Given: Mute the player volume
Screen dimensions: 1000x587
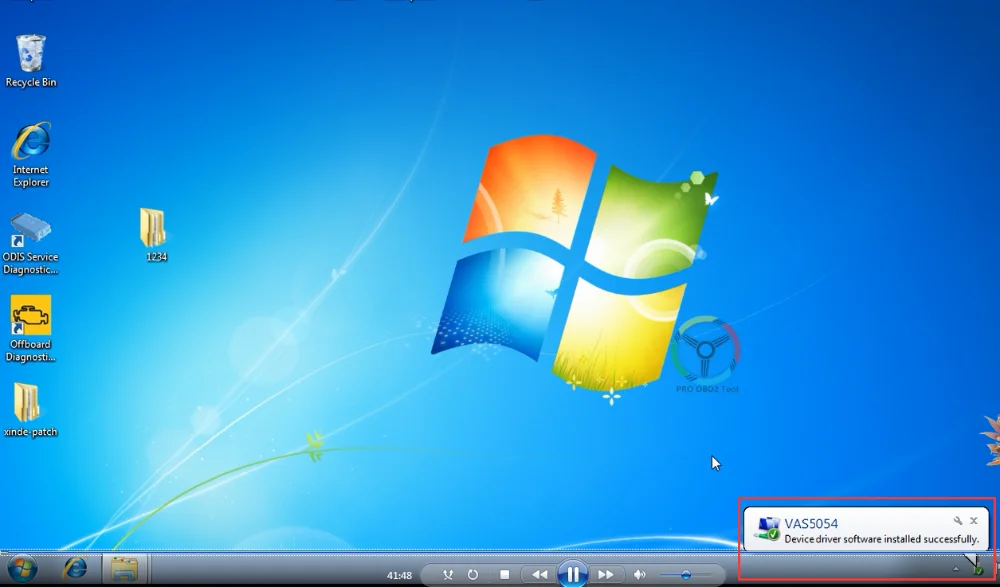Looking at the screenshot, I should (x=640, y=575).
